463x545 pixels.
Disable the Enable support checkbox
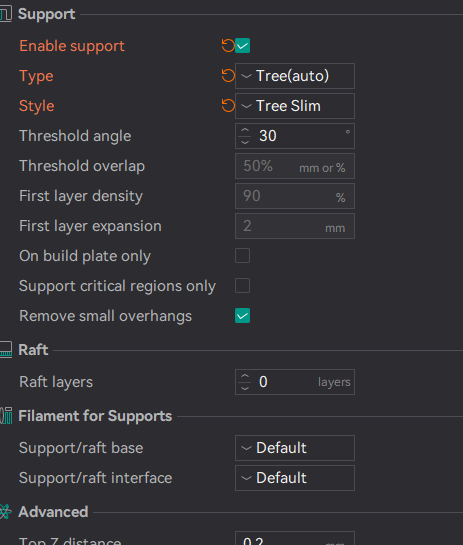pos(242,46)
